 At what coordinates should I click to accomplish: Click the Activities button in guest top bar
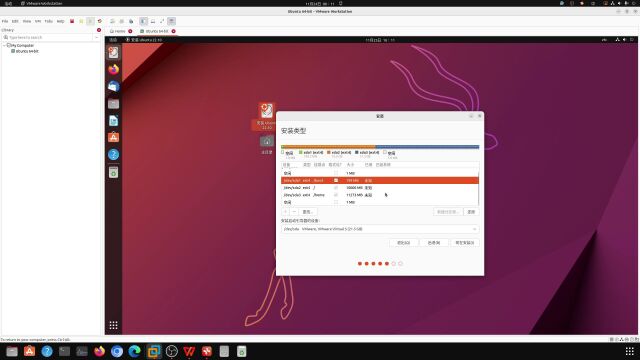(113, 40)
